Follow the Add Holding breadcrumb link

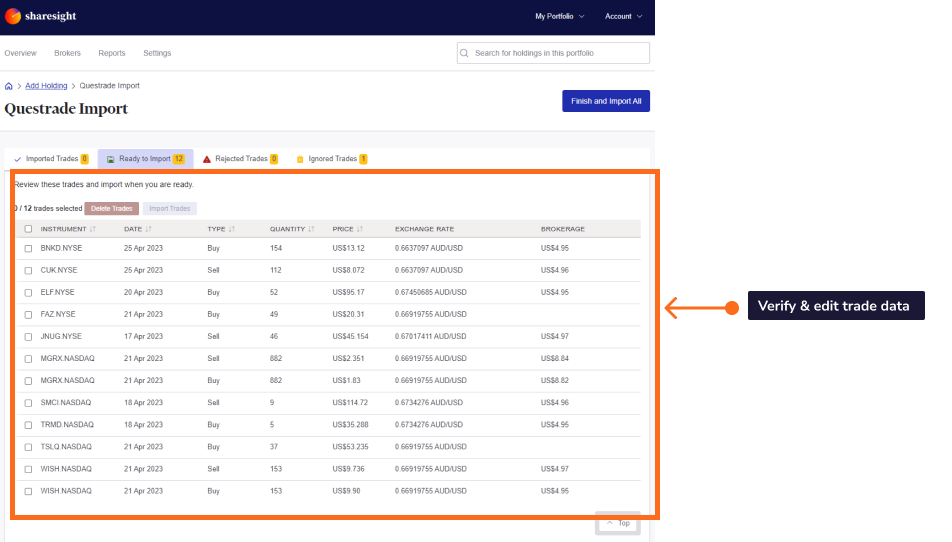point(46,86)
